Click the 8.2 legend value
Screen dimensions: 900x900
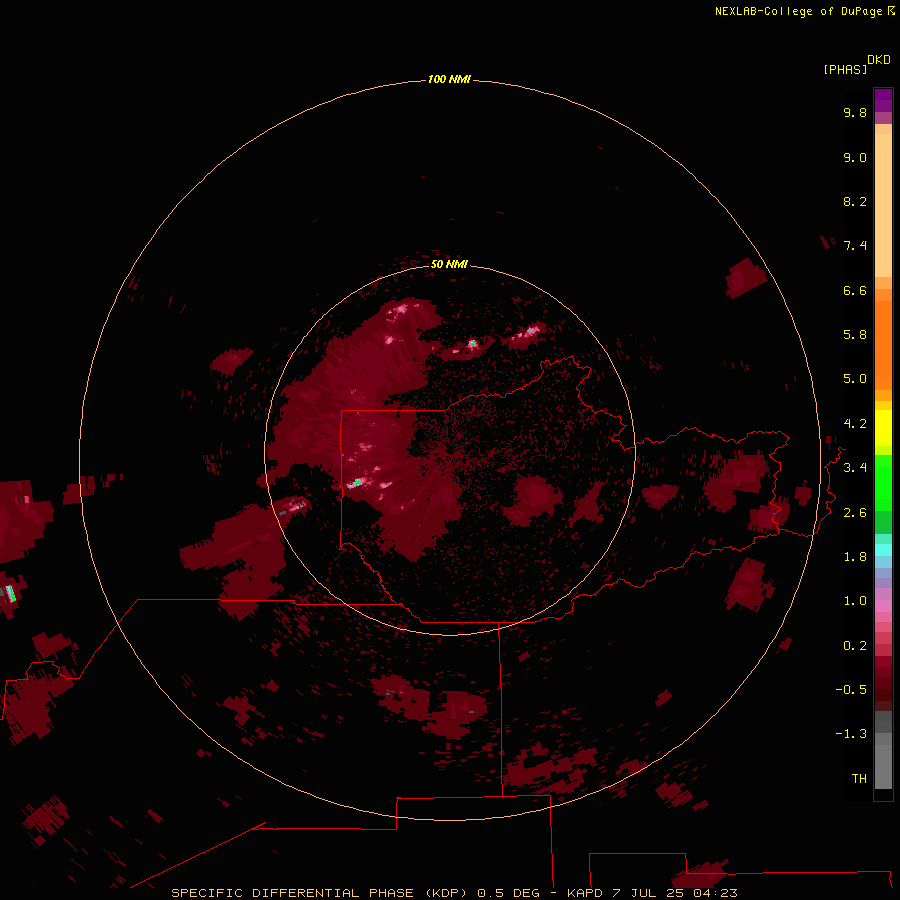pos(855,201)
